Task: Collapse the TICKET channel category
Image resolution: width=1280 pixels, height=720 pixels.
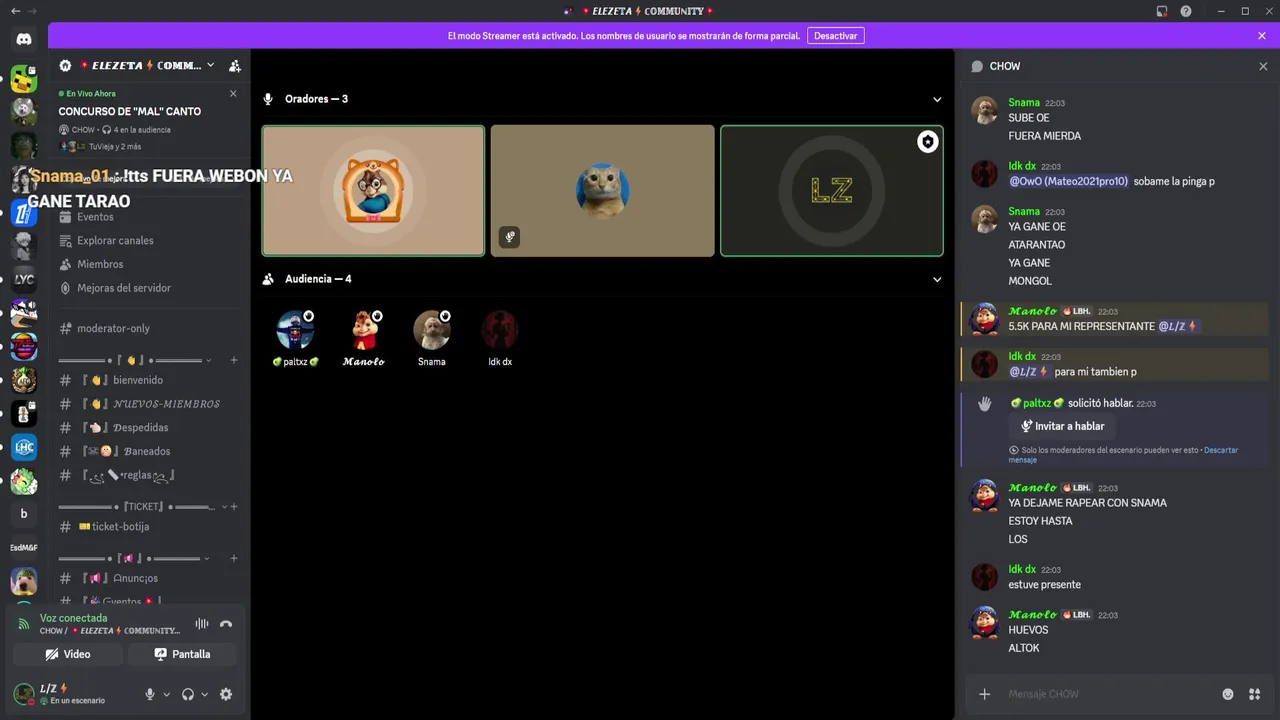Action: [x=141, y=507]
